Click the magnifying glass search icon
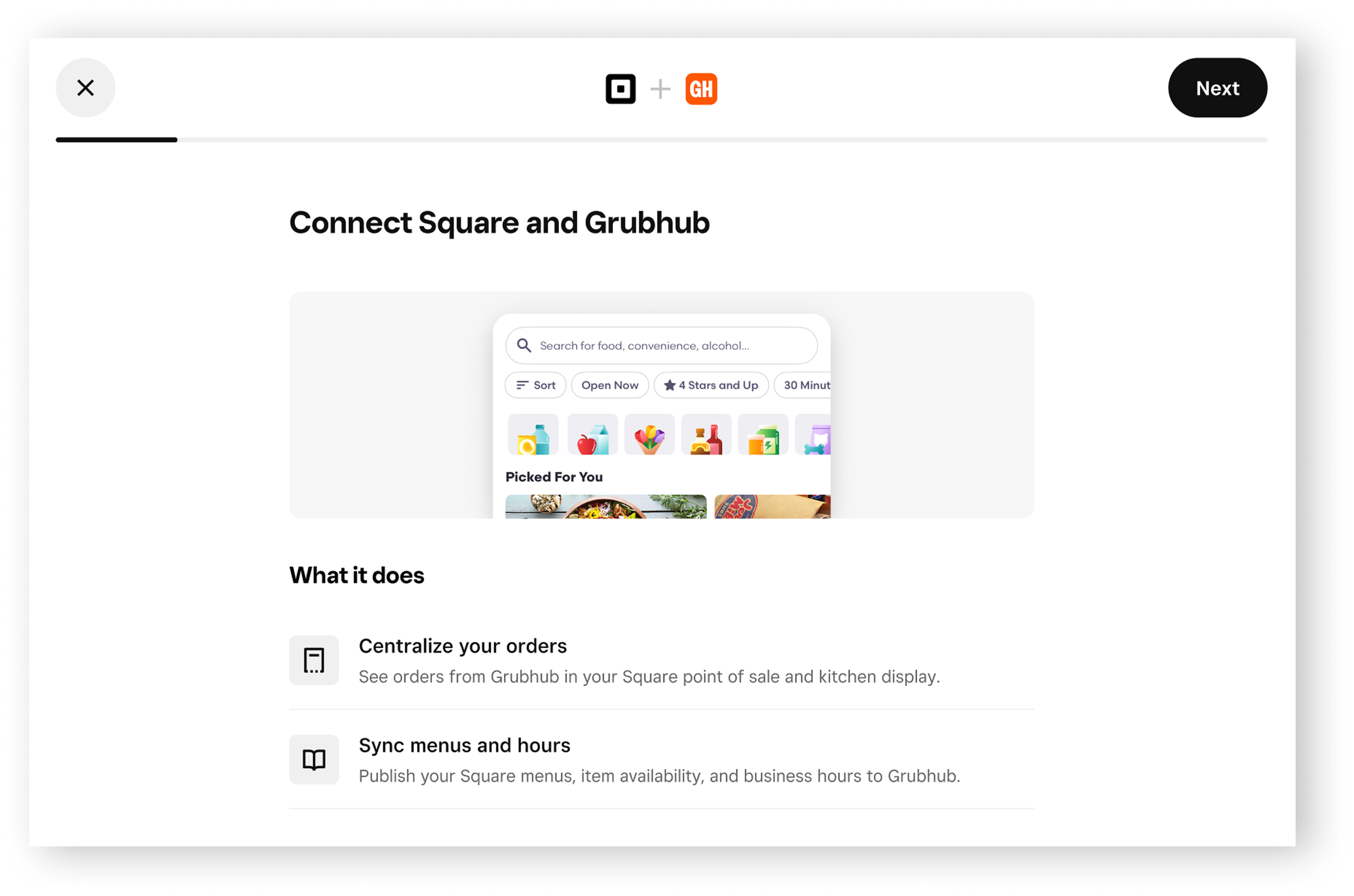 (524, 346)
